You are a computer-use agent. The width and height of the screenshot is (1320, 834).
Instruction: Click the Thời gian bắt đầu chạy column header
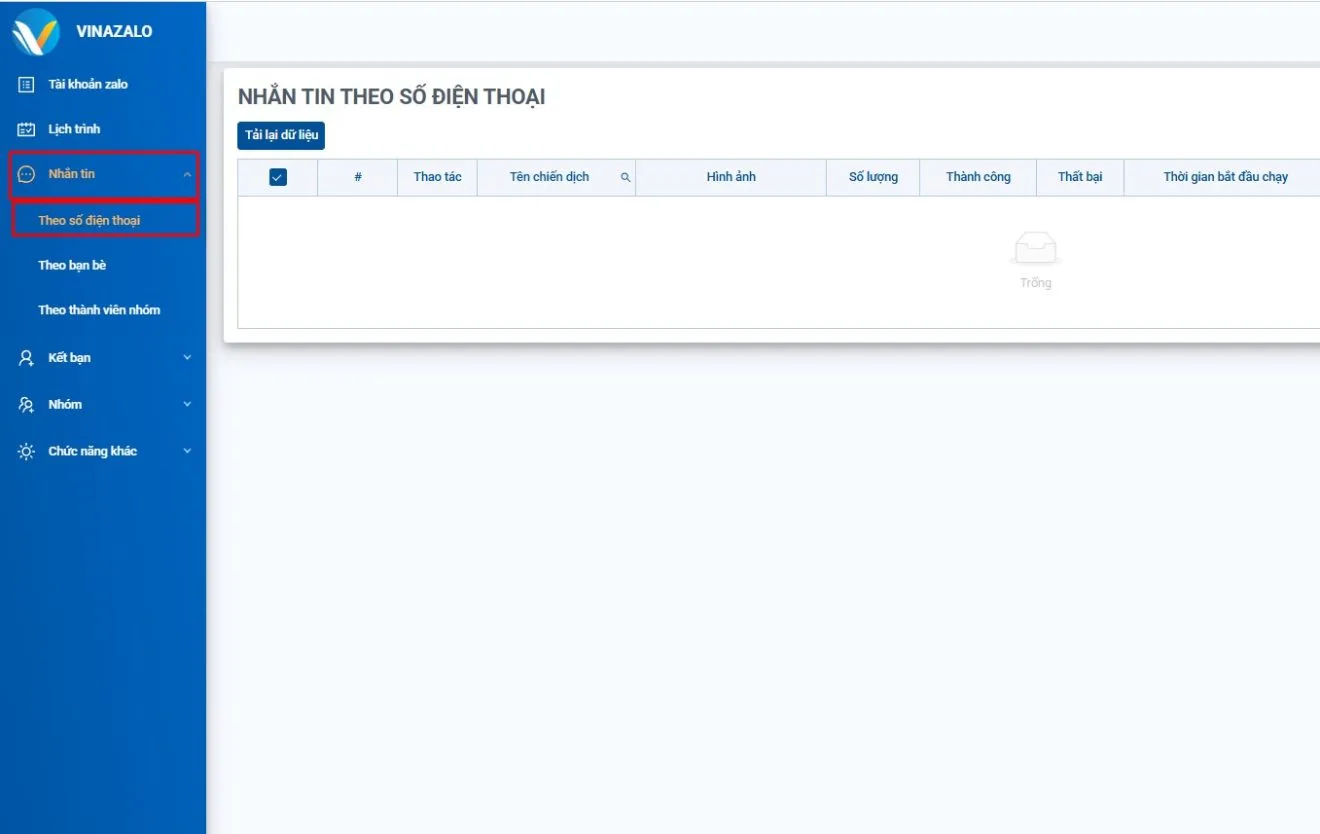click(1225, 177)
